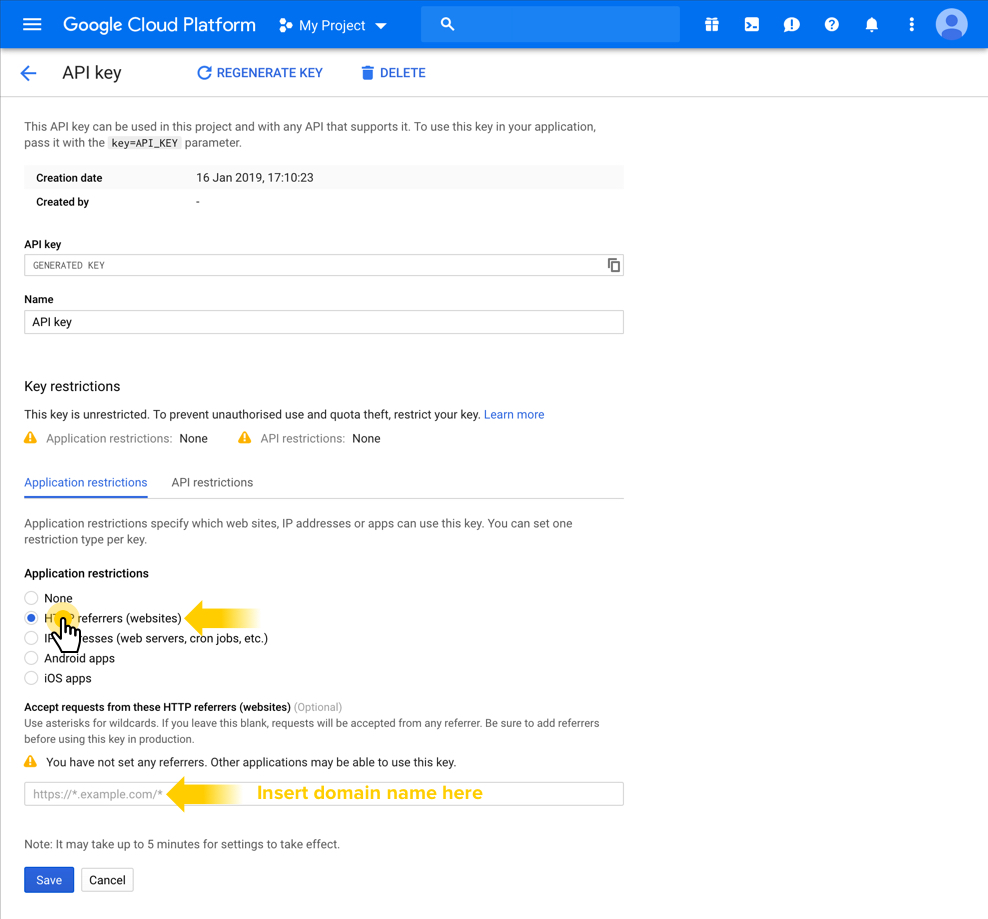Open the gift free trial icon
Screen dimensions: 988x919
click(x=712, y=24)
